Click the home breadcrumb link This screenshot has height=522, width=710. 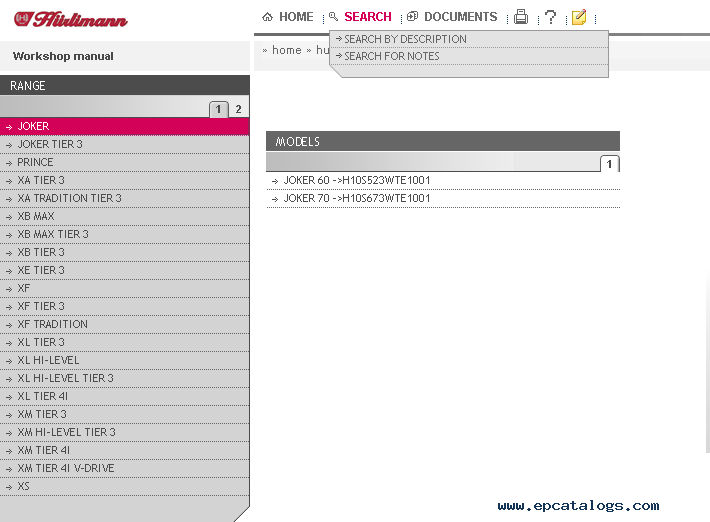coord(287,50)
